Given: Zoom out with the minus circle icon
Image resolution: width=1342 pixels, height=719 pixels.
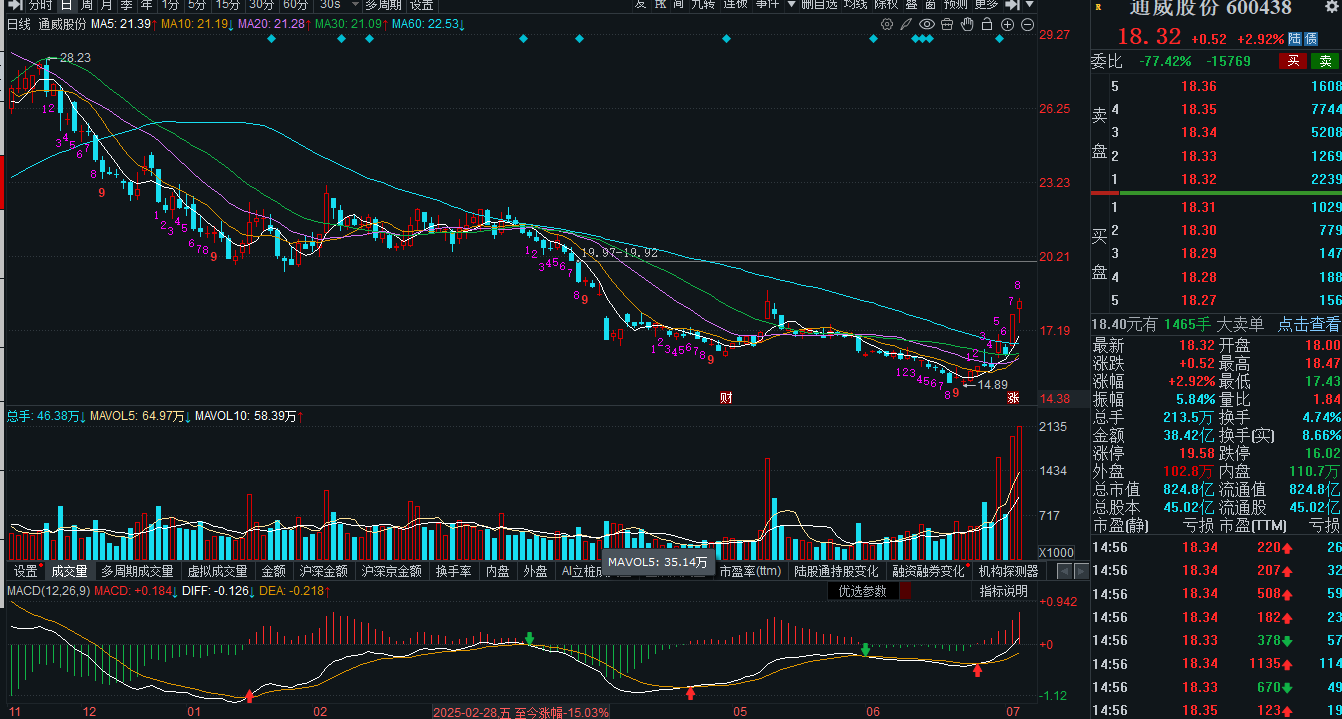Looking at the screenshot, I should tap(1027, 24).
